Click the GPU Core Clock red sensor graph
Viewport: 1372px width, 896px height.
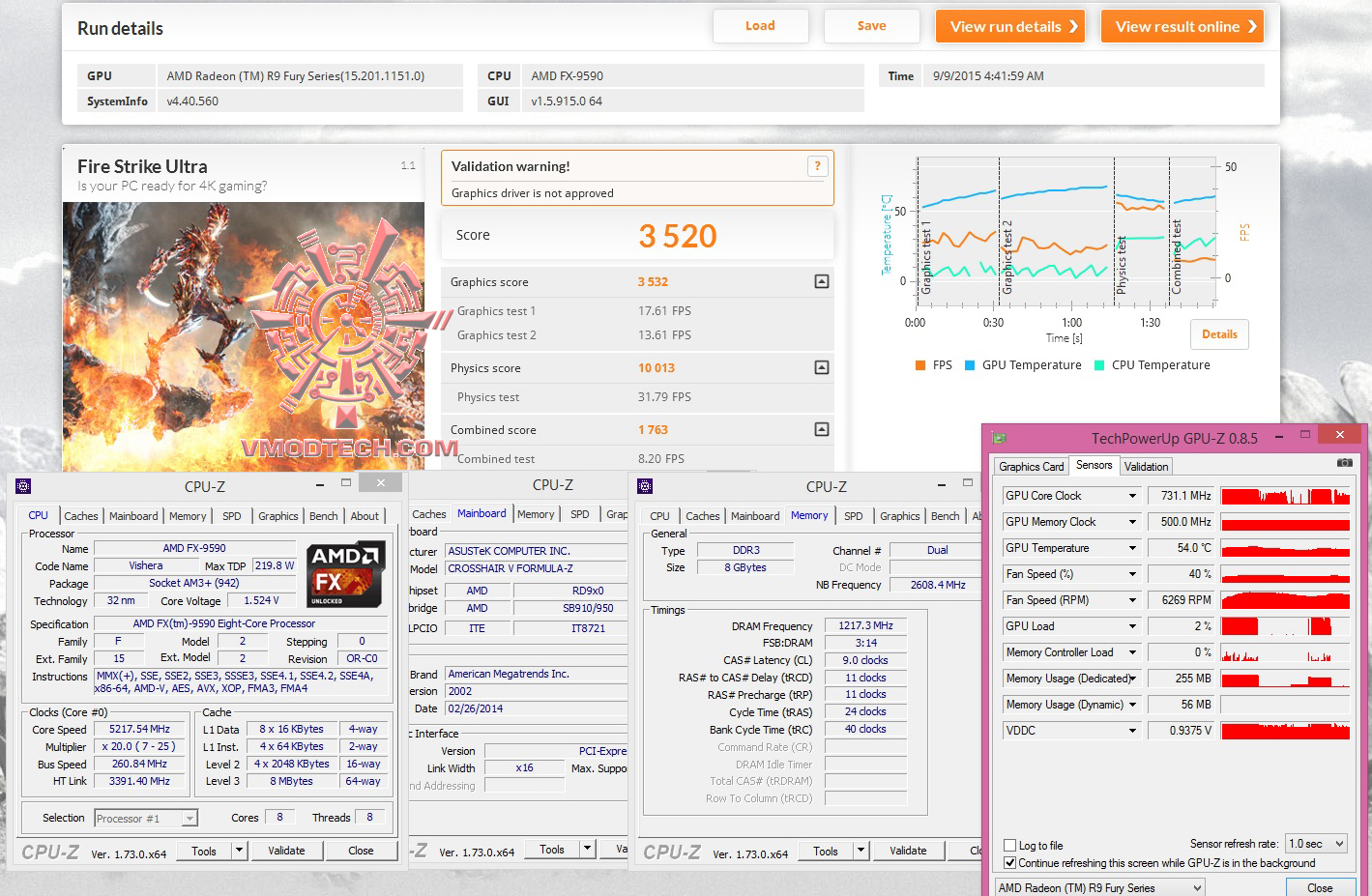(1285, 496)
